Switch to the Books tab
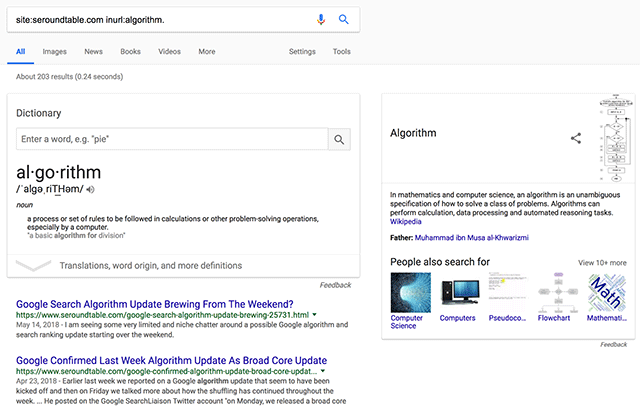Image resolution: width=640 pixels, height=408 pixels. tap(131, 51)
